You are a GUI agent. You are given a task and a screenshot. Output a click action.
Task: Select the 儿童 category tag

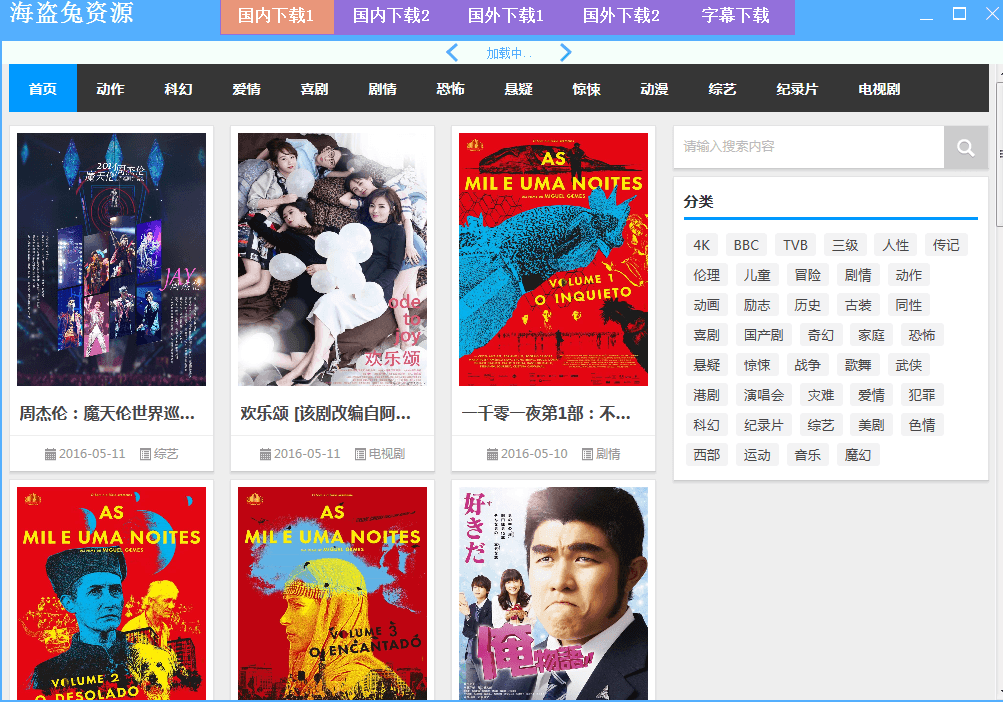pos(757,275)
